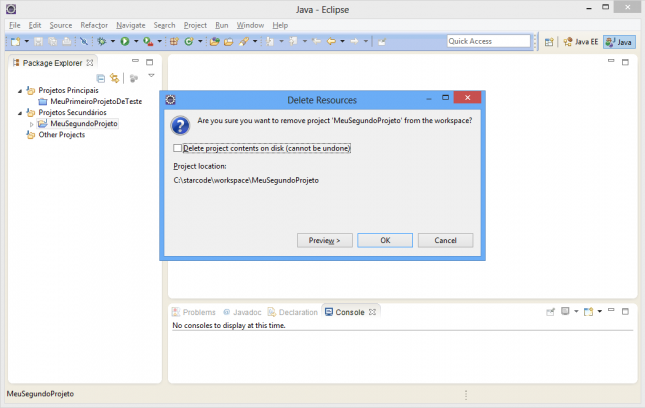Click the Skip All Breakpoints icon
Viewport: 645px width, 408px height.
(84, 42)
